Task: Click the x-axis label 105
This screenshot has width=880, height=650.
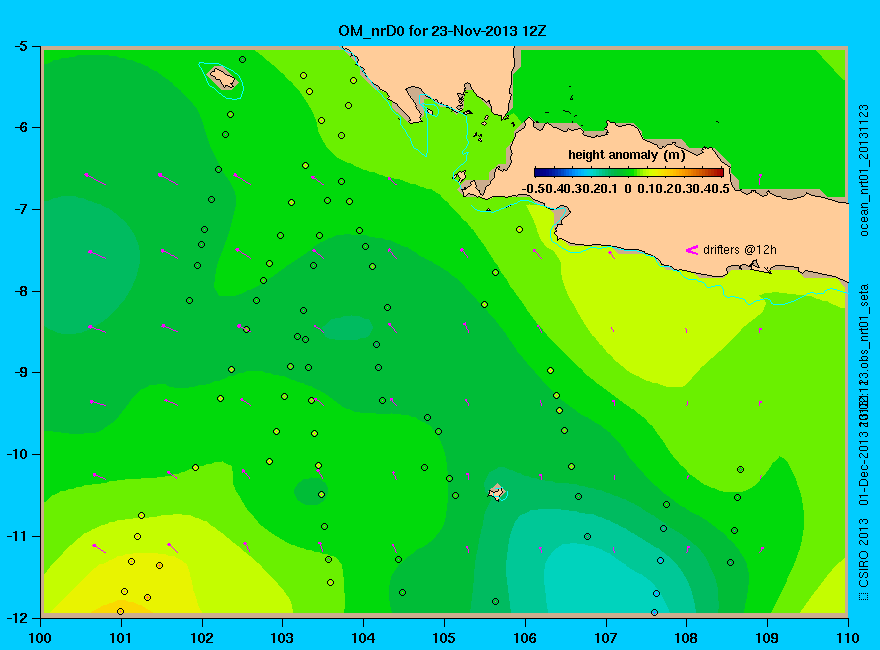Action: (444, 638)
